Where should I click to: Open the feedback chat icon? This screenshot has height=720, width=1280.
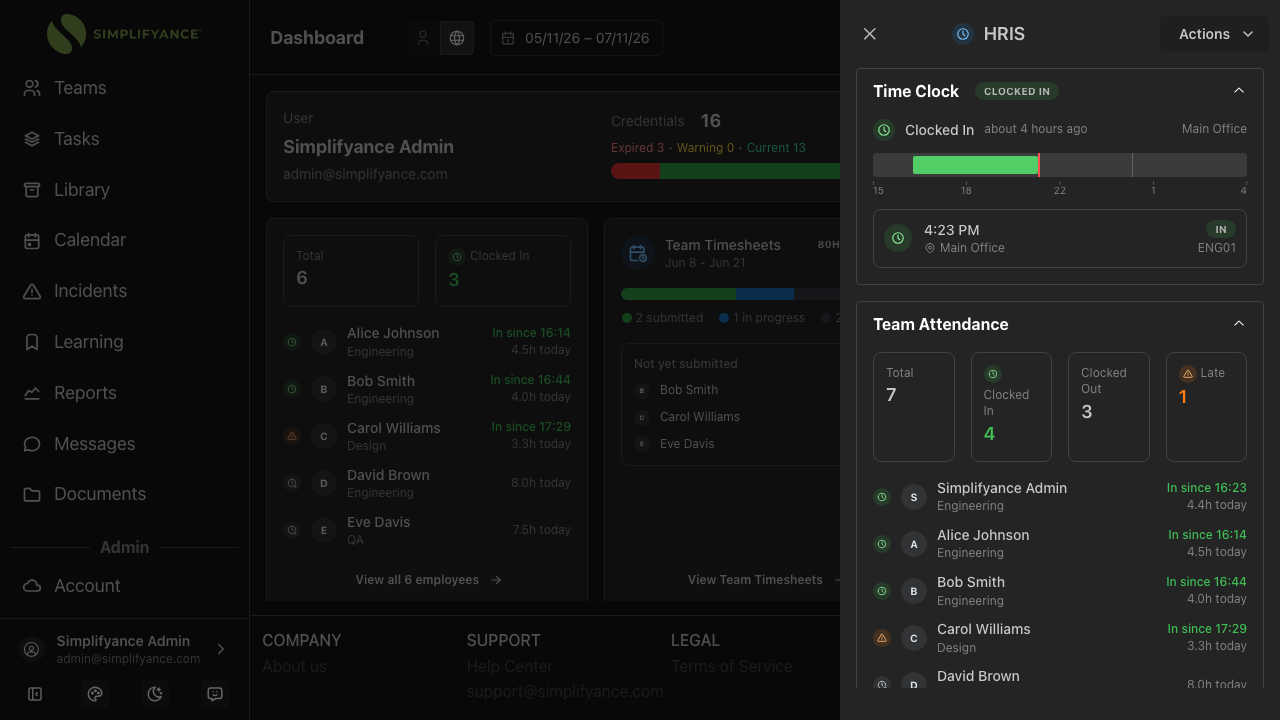(x=215, y=694)
